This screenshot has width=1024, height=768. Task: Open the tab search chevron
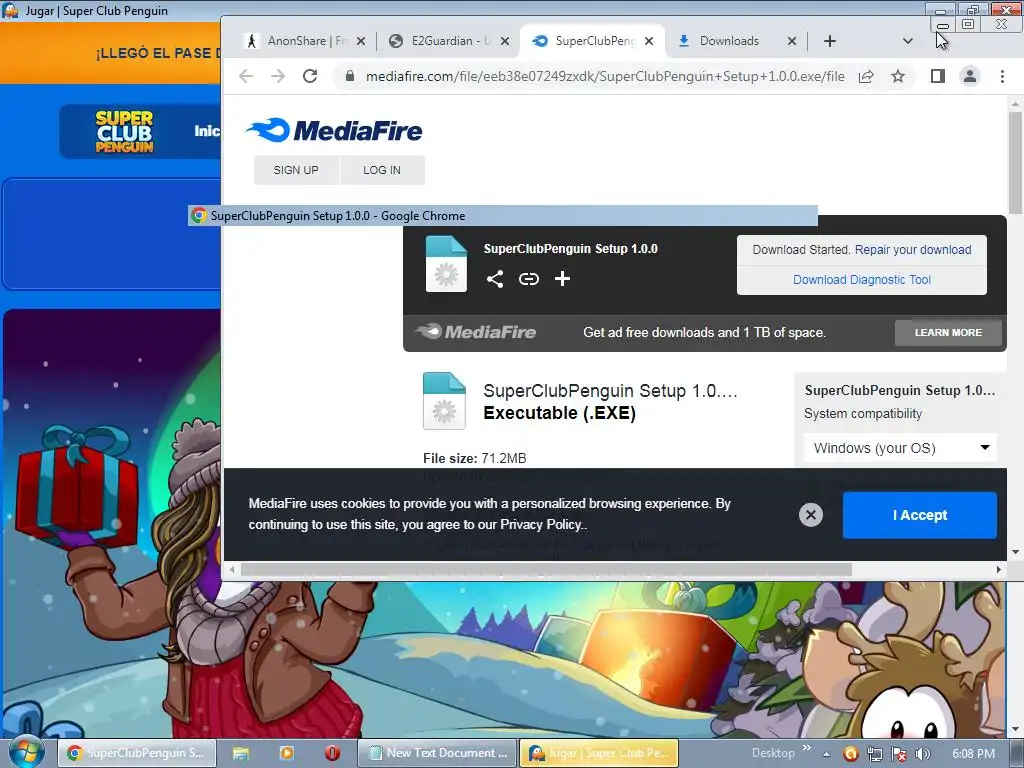pos(907,41)
